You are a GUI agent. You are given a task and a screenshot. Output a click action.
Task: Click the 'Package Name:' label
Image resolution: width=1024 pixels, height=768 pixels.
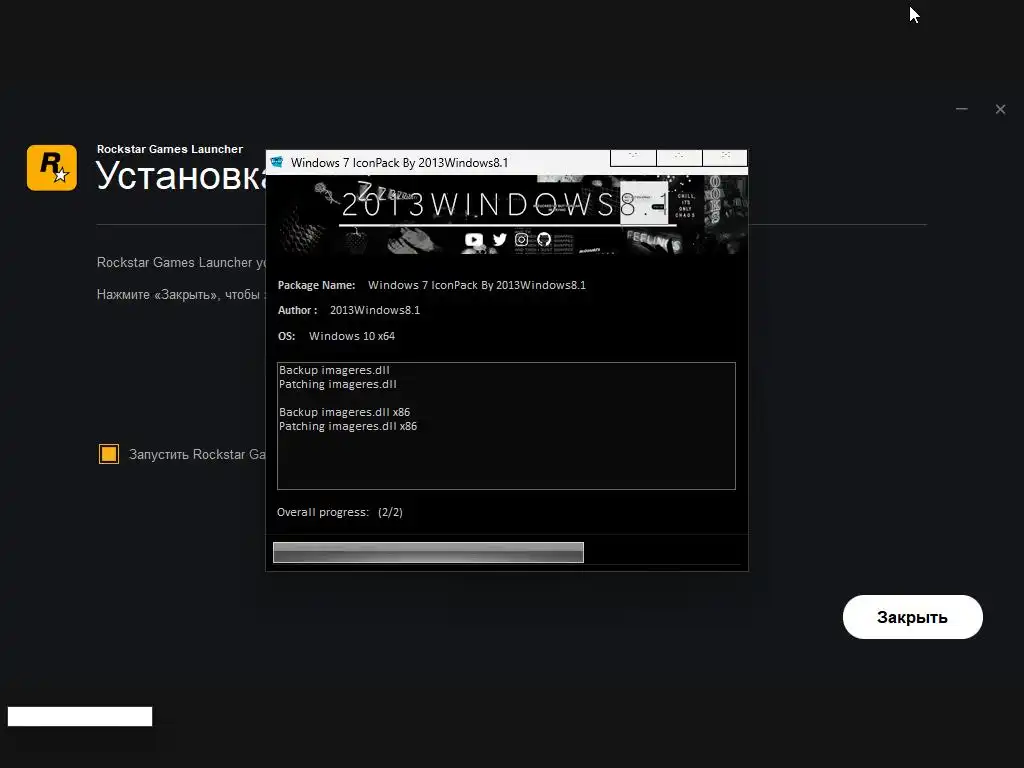tap(317, 285)
